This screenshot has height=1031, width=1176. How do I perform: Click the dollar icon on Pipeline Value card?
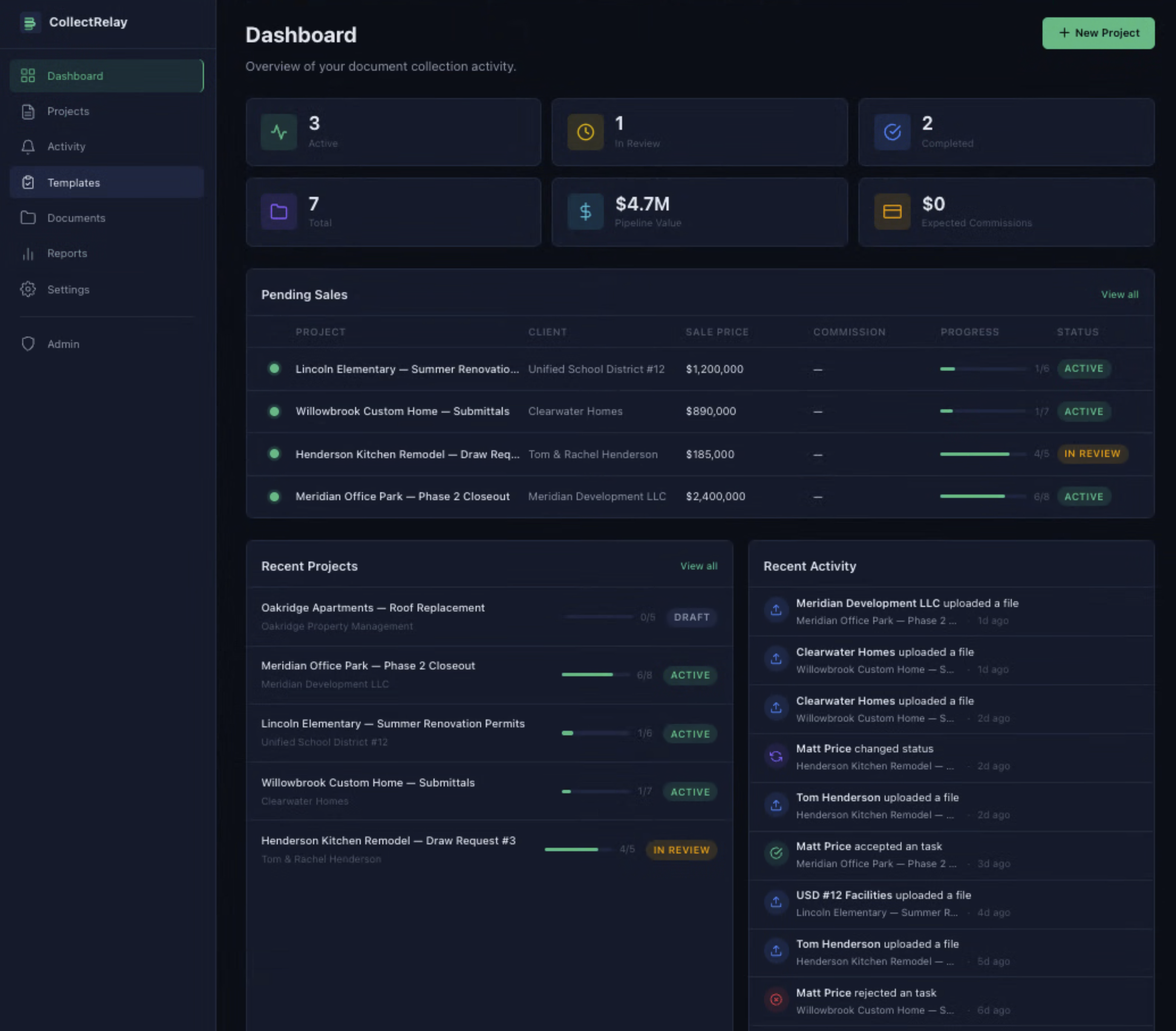point(585,212)
